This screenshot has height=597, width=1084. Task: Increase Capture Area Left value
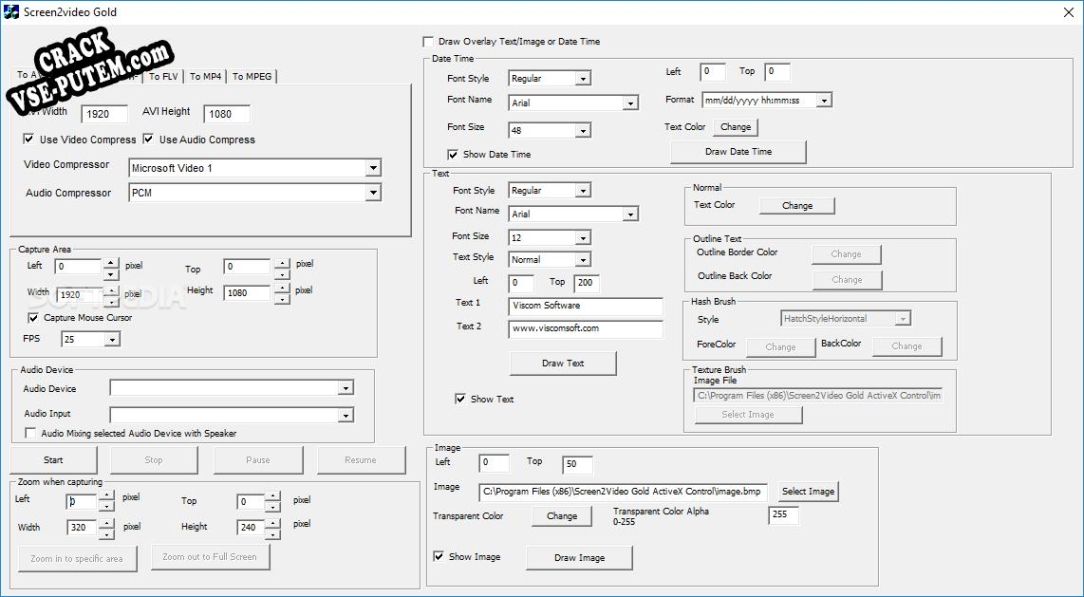coord(111,263)
